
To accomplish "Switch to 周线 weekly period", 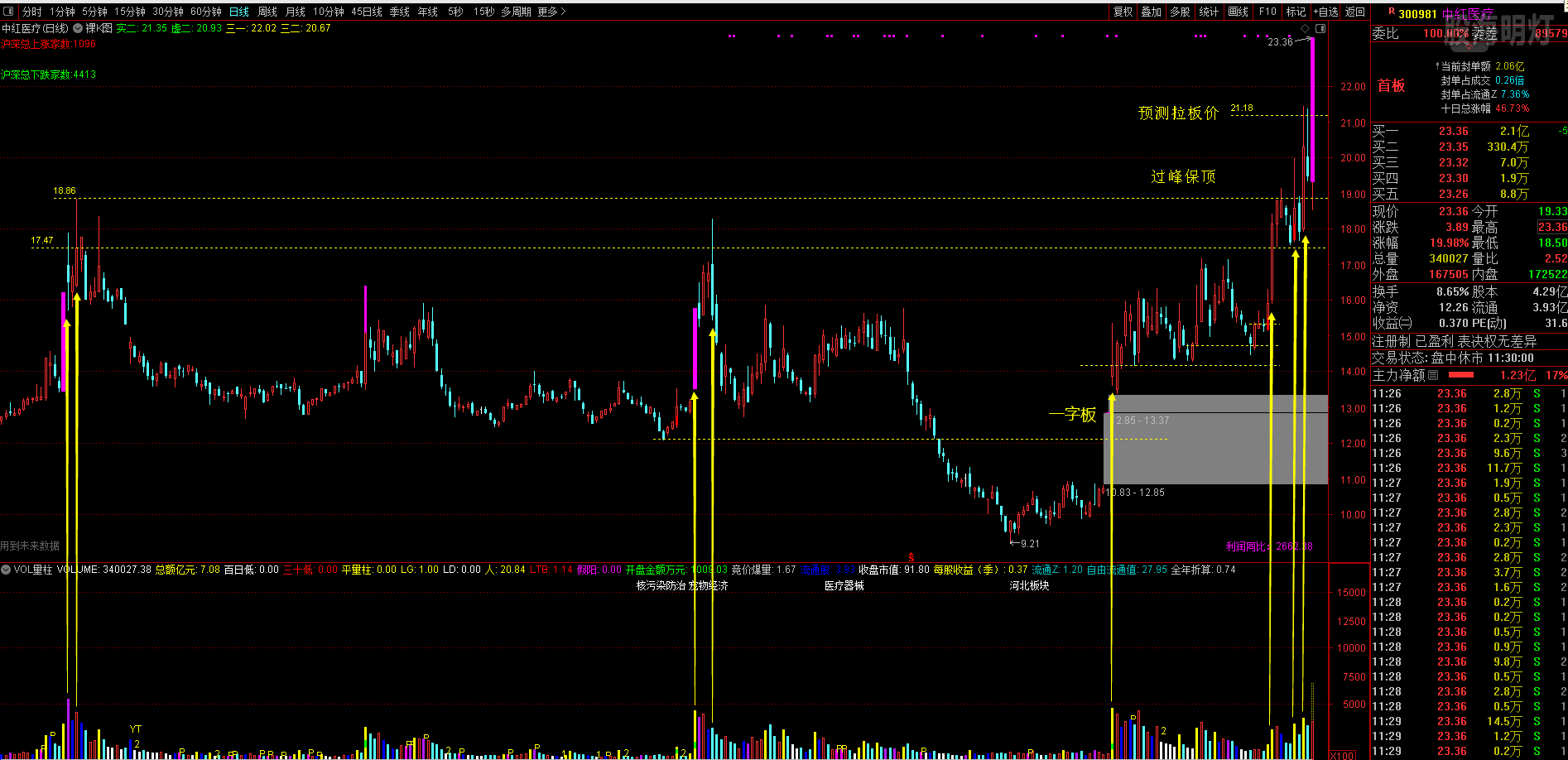I will click(x=267, y=12).
